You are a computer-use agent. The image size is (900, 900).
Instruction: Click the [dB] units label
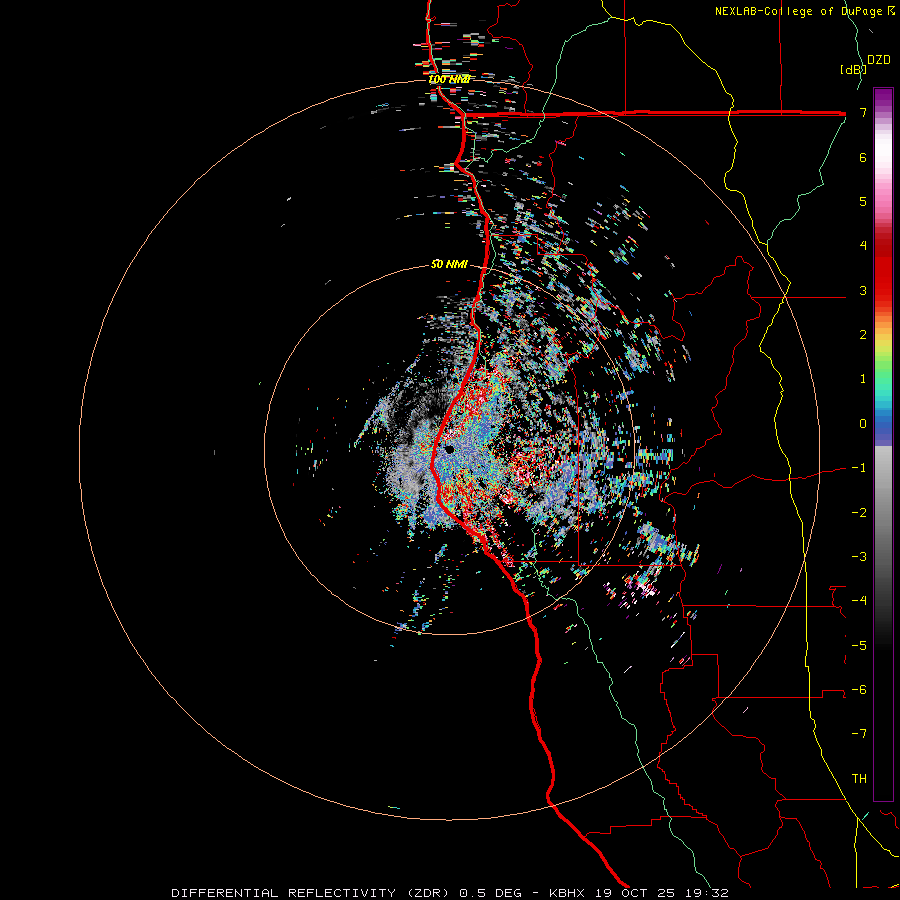click(853, 69)
